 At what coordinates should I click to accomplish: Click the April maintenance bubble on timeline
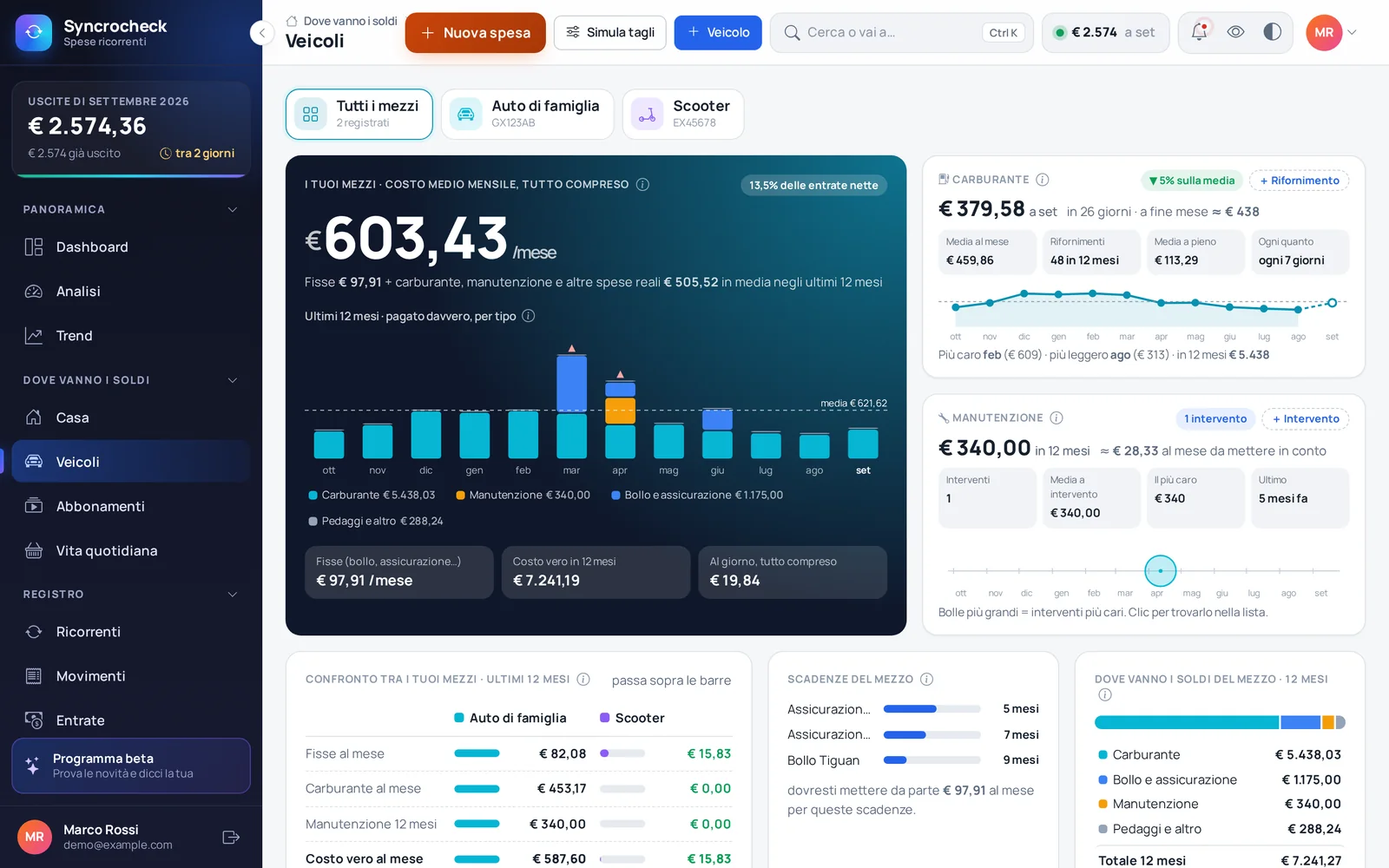click(1160, 570)
